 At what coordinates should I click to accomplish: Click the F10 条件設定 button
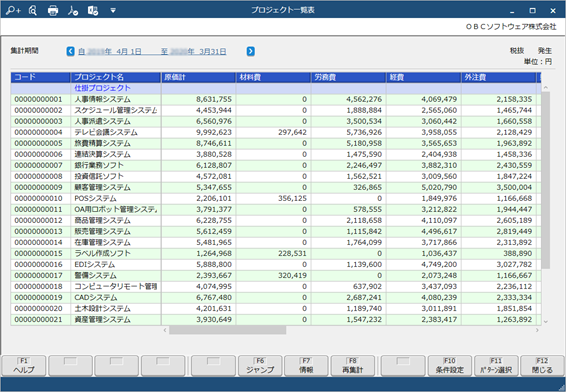point(449,366)
